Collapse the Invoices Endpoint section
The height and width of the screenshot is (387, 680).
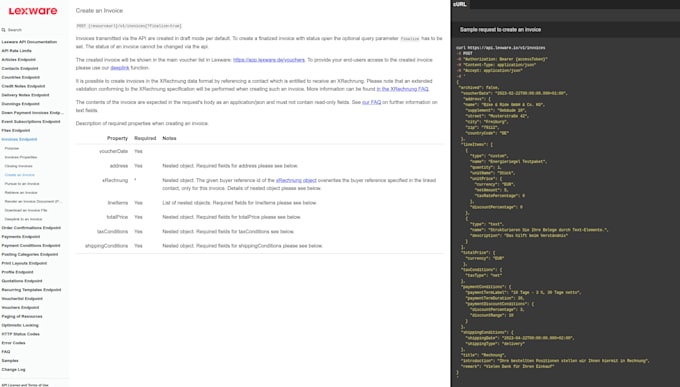(x=19, y=139)
